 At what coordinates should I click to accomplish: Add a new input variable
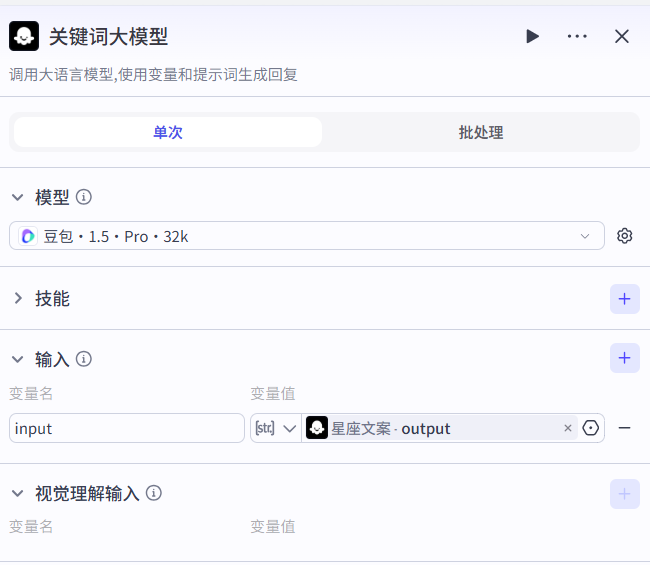pos(625,358)
